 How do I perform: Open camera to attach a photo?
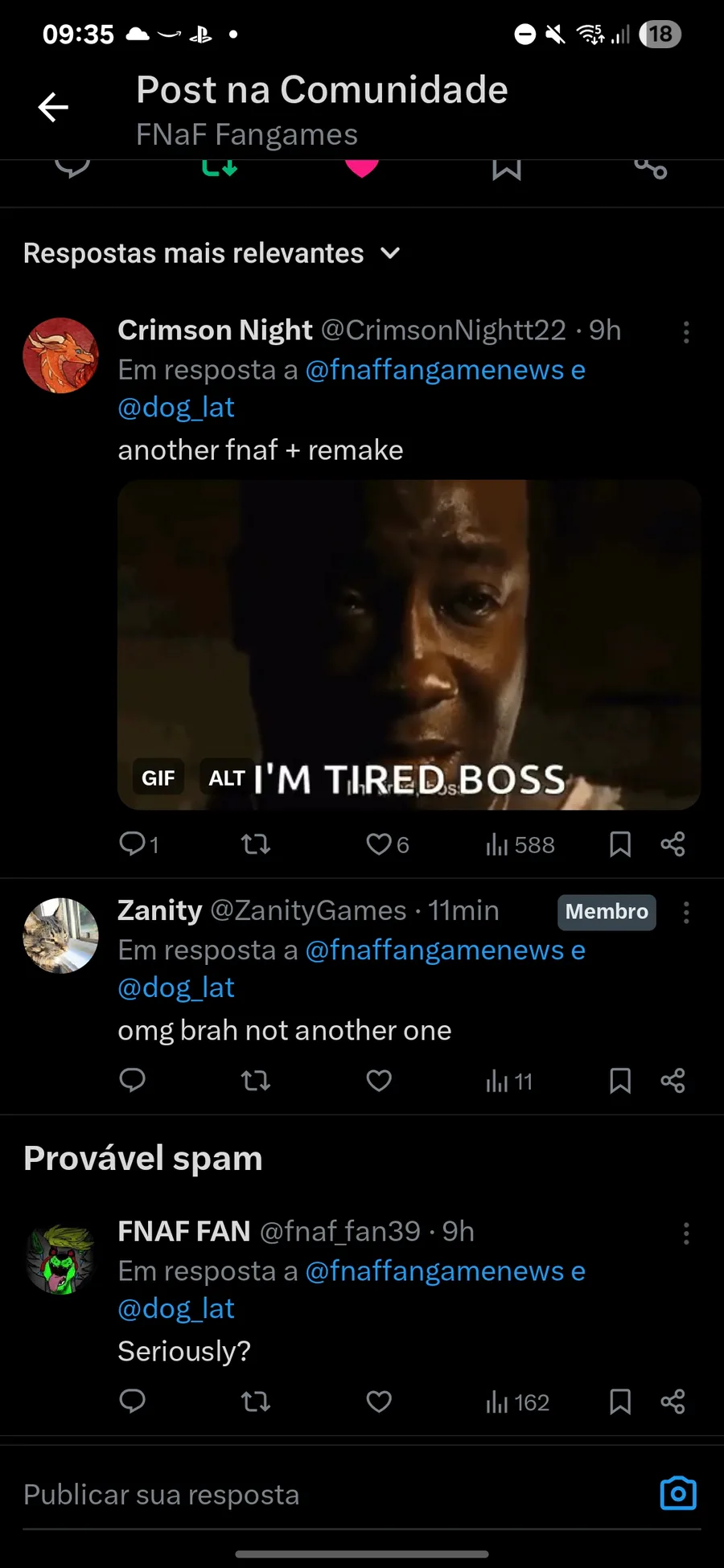pos(678,1493)
